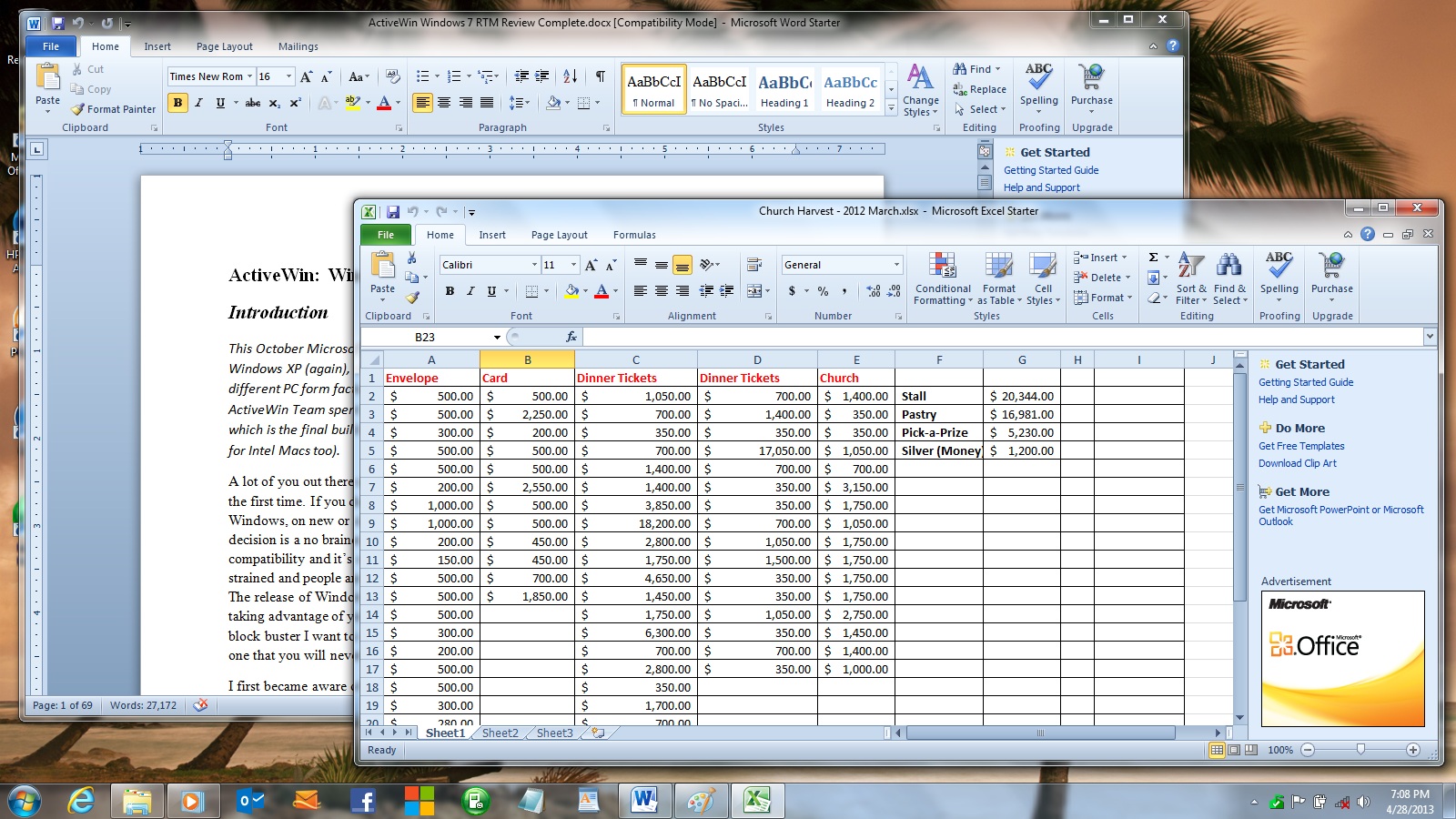Click Word's Superscript icon
The height and width of the screenshot is (819, 1456).
click(x=295, y=103)
